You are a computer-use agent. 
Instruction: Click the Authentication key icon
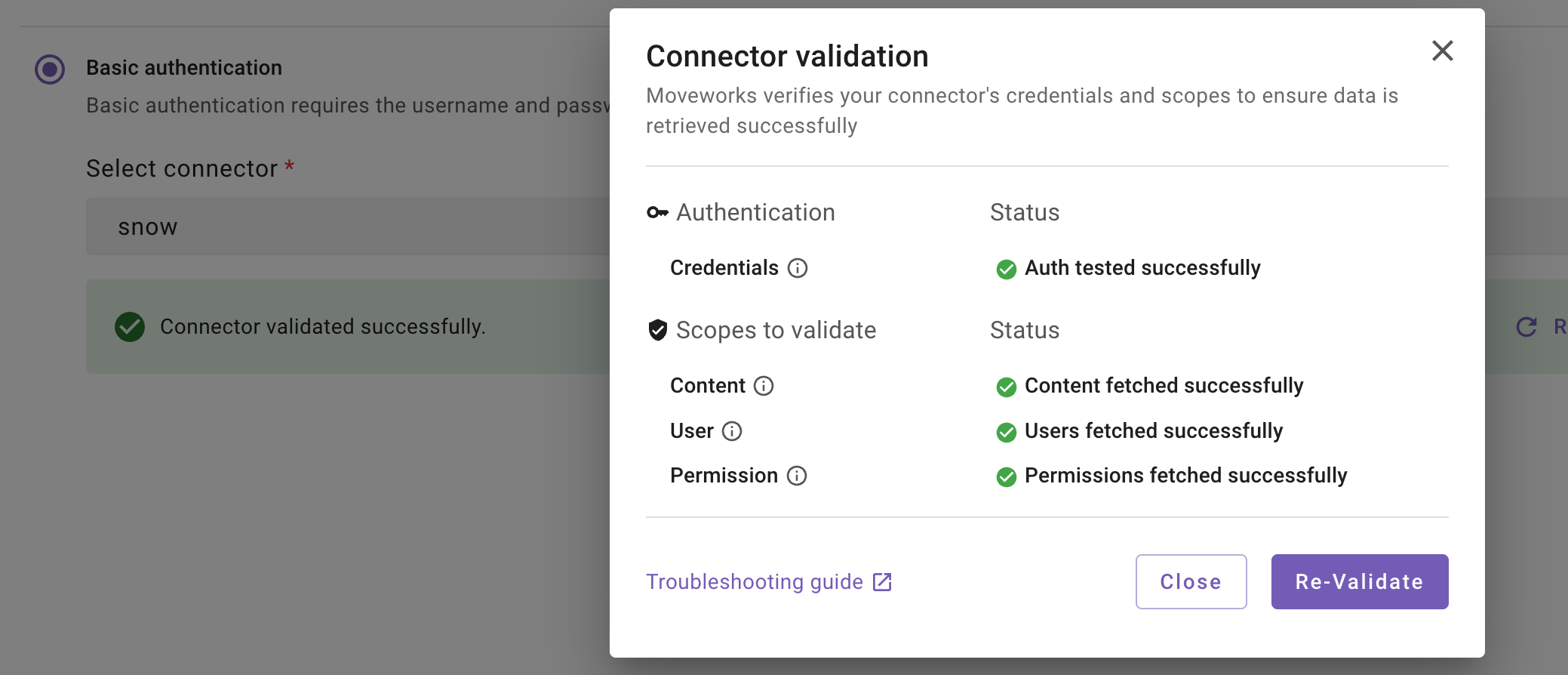point(657,213)
